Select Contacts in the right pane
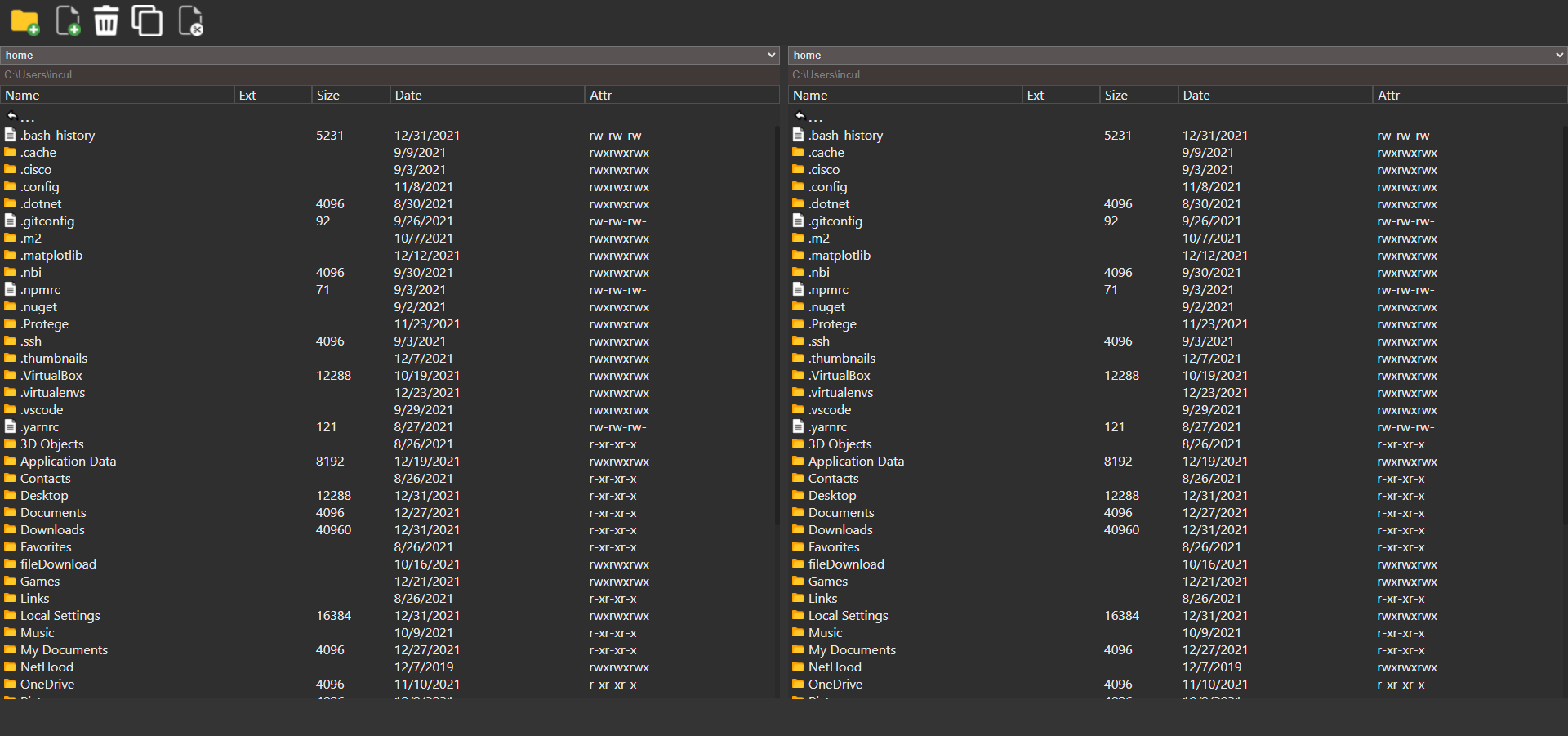 [833, 478]
